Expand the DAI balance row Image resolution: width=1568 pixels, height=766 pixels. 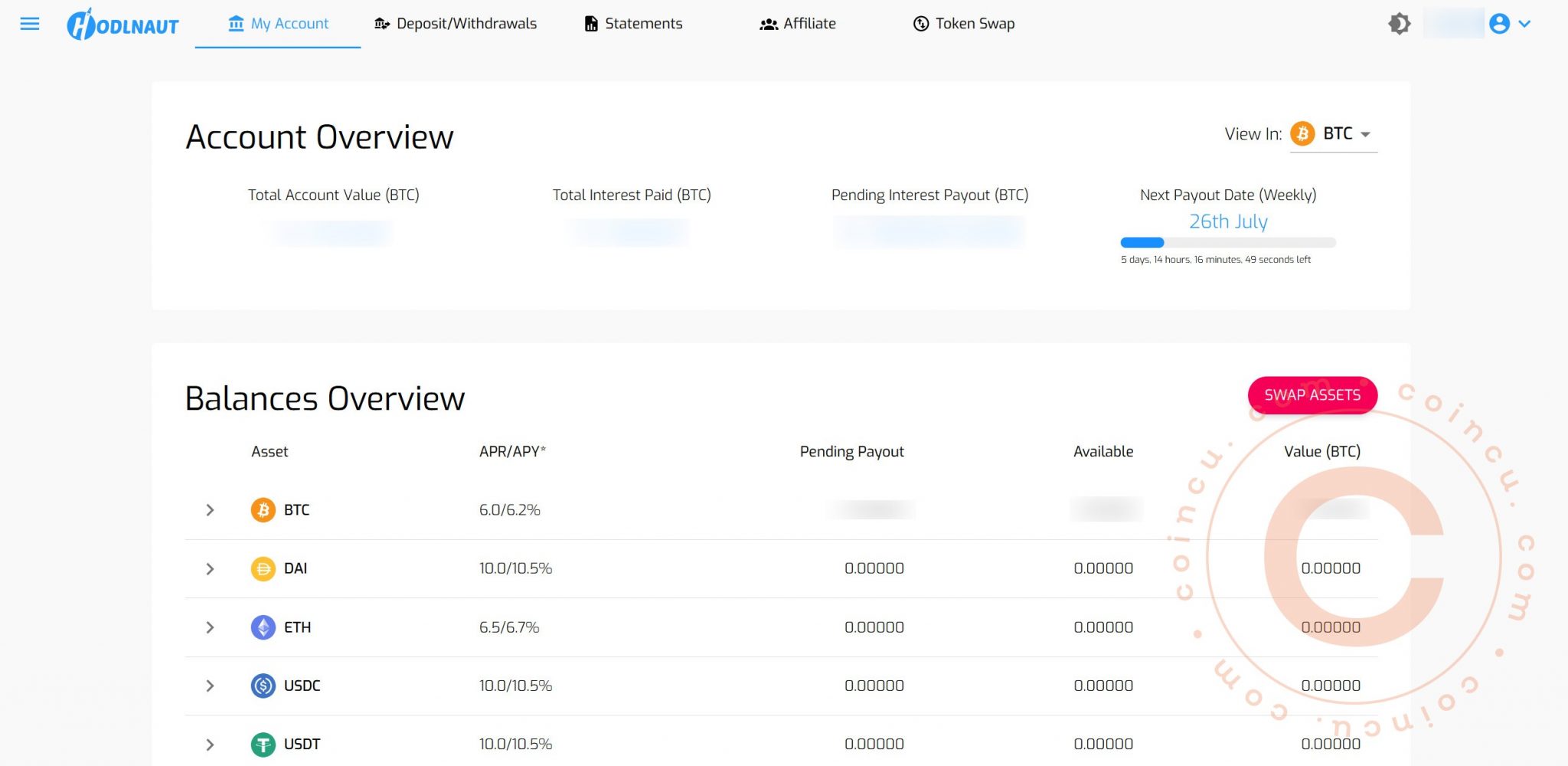point(210,569)
